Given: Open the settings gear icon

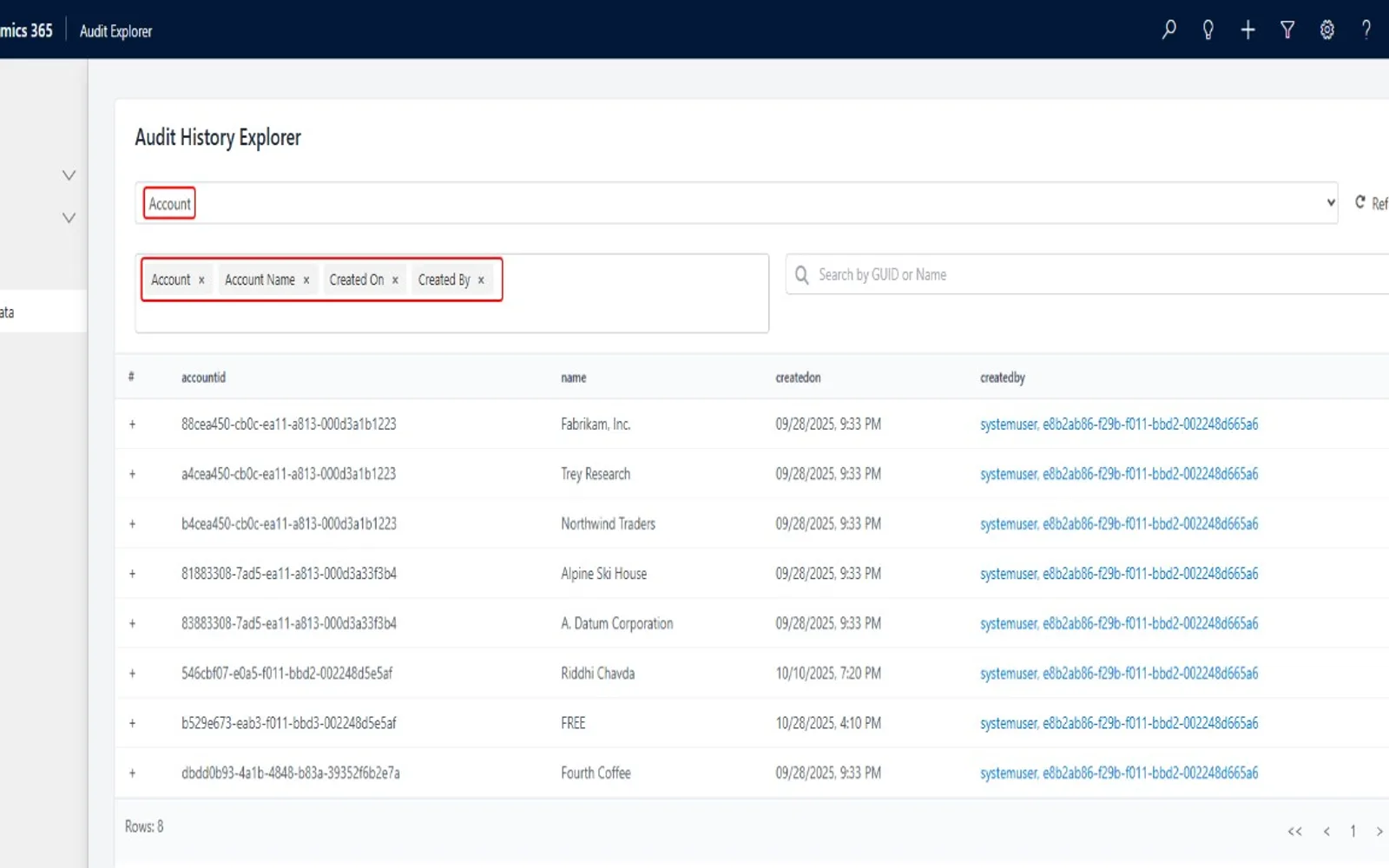Looking at the screenshot, I should click(x=1326, y=30).
